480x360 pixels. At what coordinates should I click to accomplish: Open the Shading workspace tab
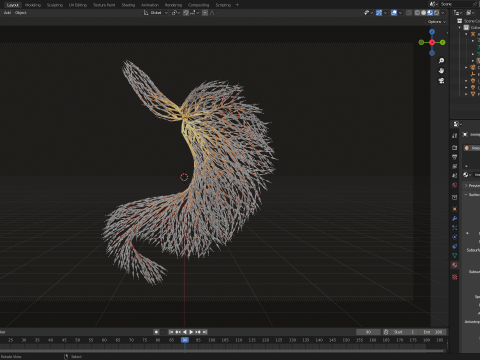point(128,5)
